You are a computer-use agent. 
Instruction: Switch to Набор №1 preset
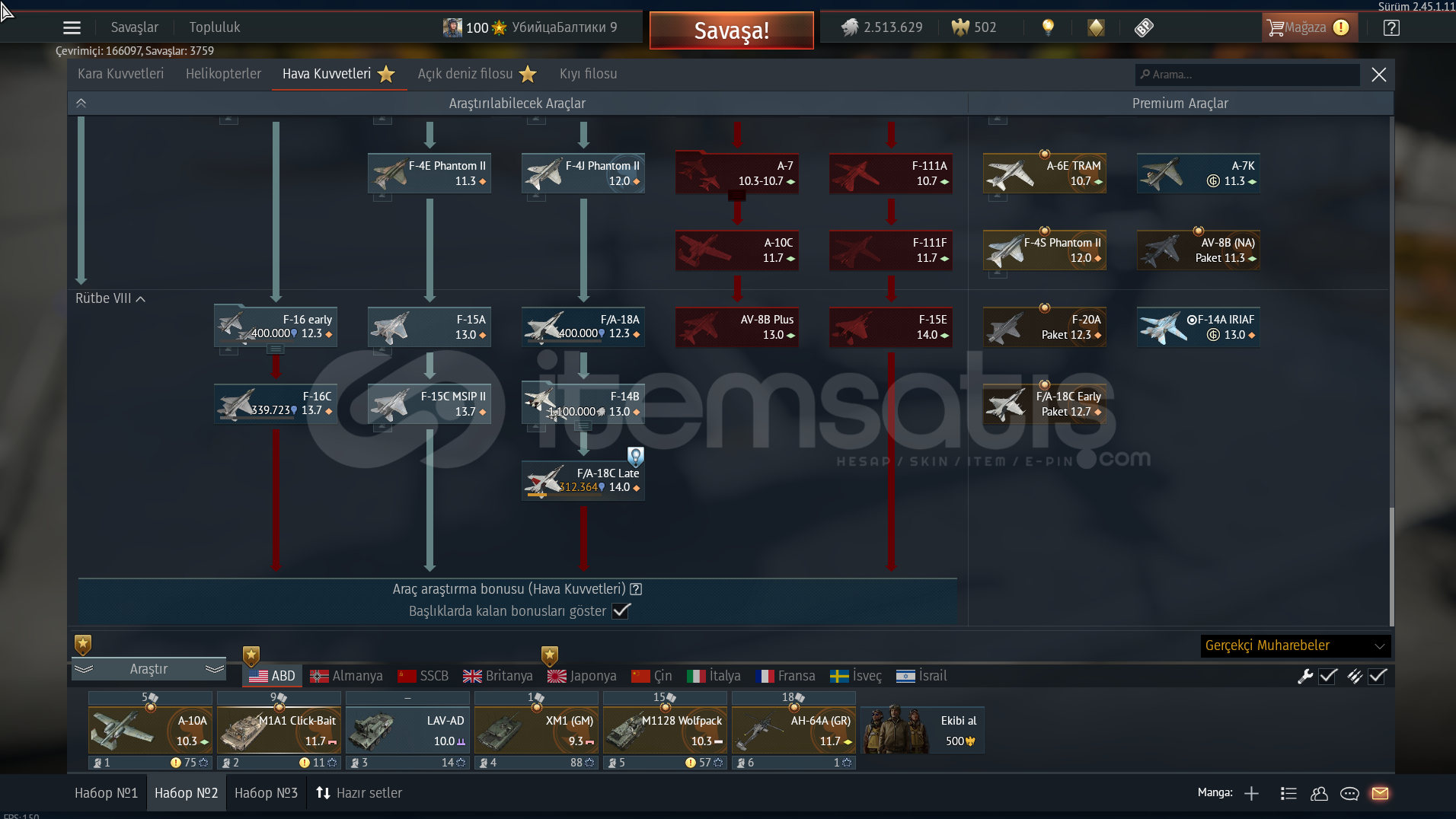(x=106, y=793)
